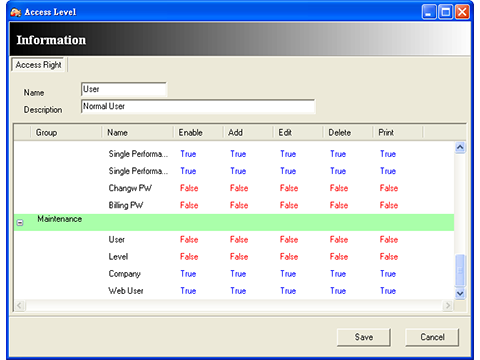This screenshot has height=360, width=480.
Task: Sort by the Group column header
Action: tap(66, 132)
